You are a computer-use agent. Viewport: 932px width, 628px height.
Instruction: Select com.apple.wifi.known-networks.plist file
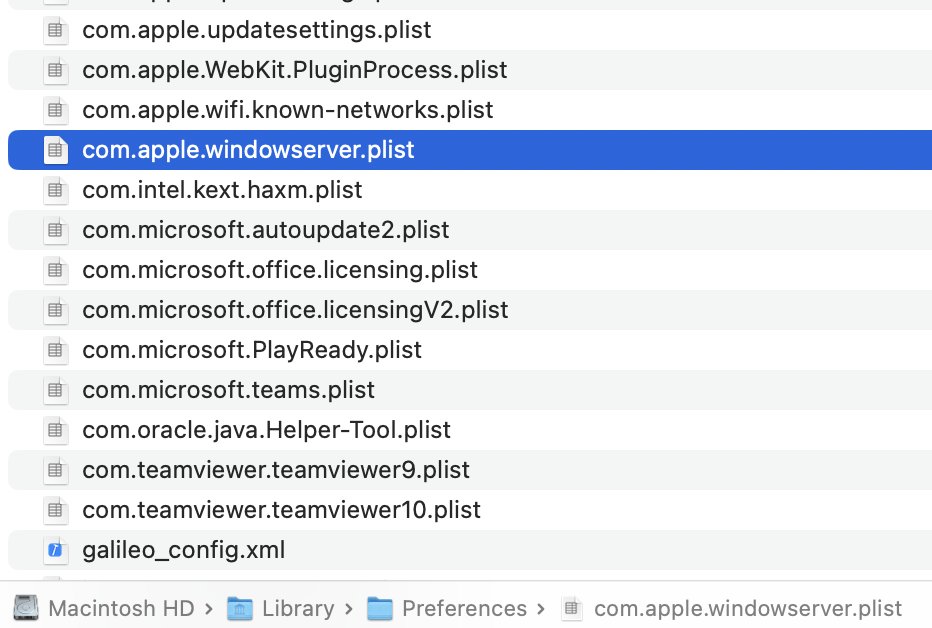click(x=287, y=110)
